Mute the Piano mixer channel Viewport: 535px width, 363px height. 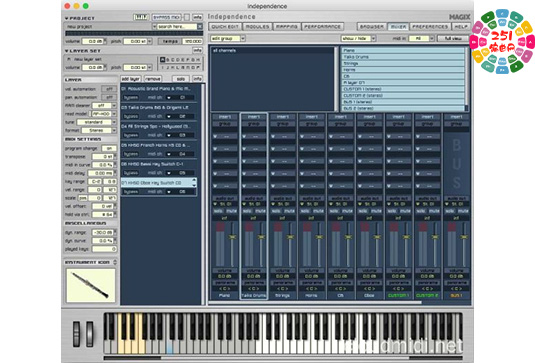click(x=231, y=211)
